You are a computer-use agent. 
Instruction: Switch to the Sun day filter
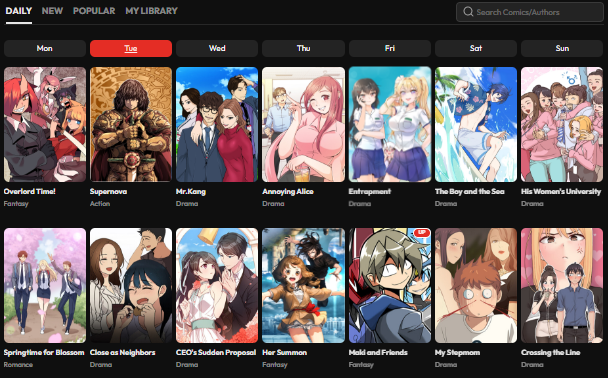tap(562, 48)
